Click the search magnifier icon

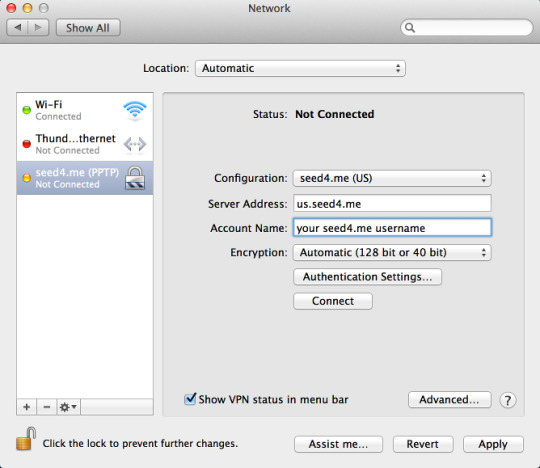pos(409,28)
